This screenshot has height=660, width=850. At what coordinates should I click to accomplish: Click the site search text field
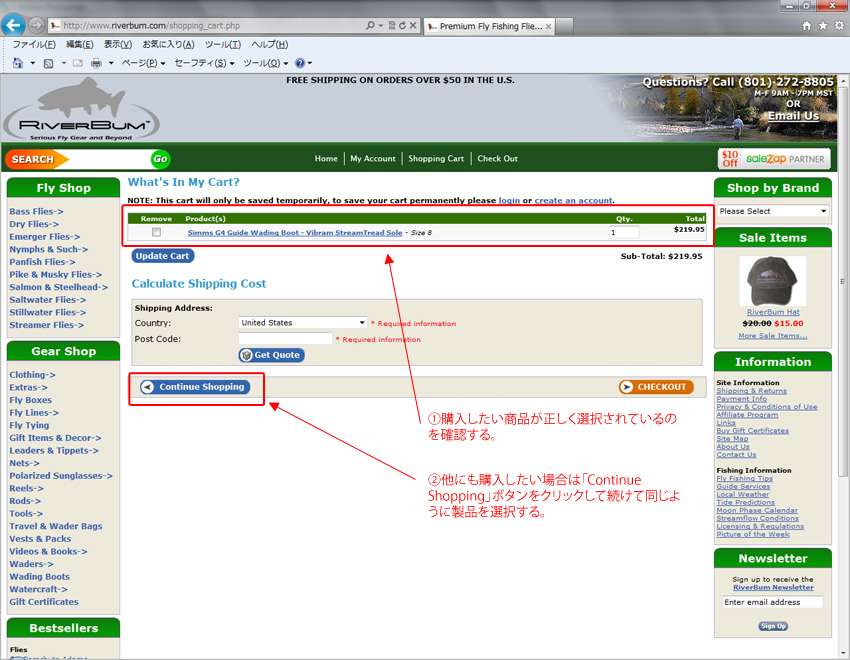click(x=110, y=159)
